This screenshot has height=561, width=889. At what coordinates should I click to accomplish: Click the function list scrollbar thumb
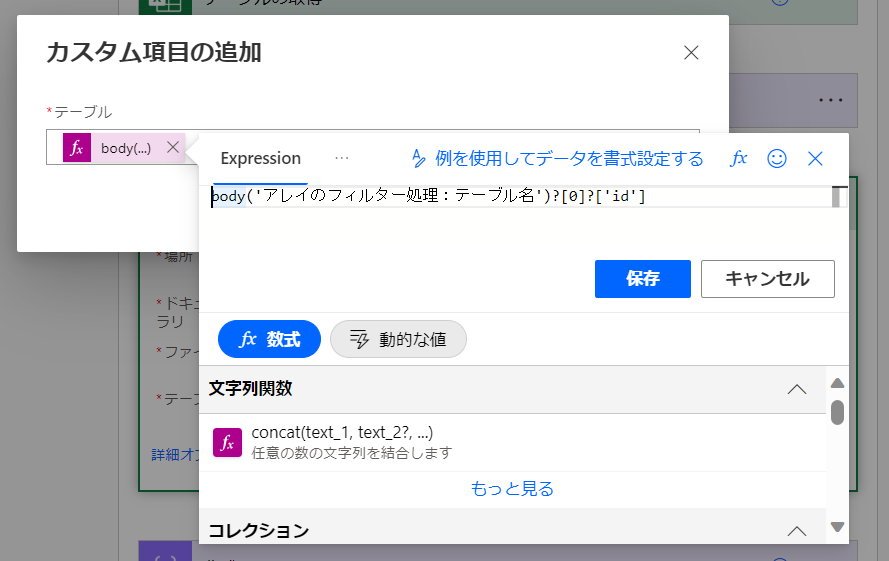click(x=837, y=412)
